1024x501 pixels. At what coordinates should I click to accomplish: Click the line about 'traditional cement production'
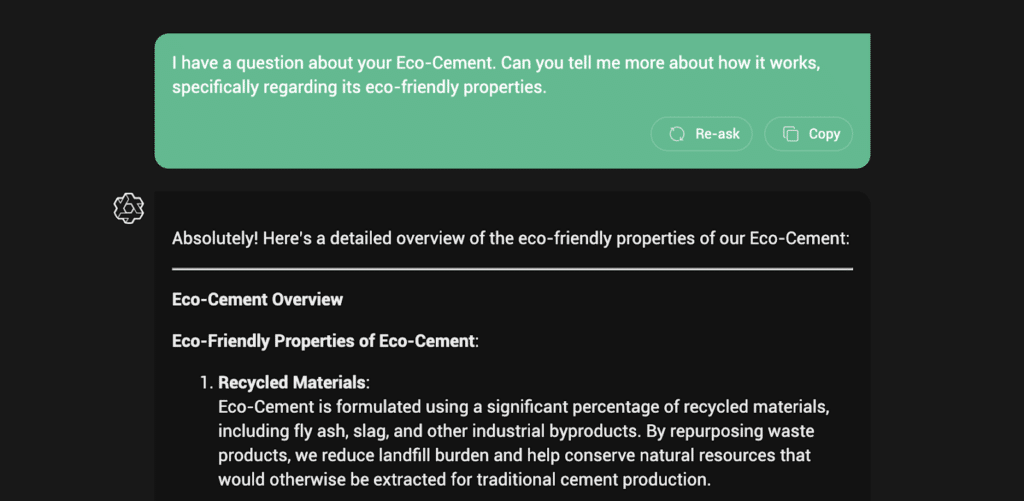(464, 479)
